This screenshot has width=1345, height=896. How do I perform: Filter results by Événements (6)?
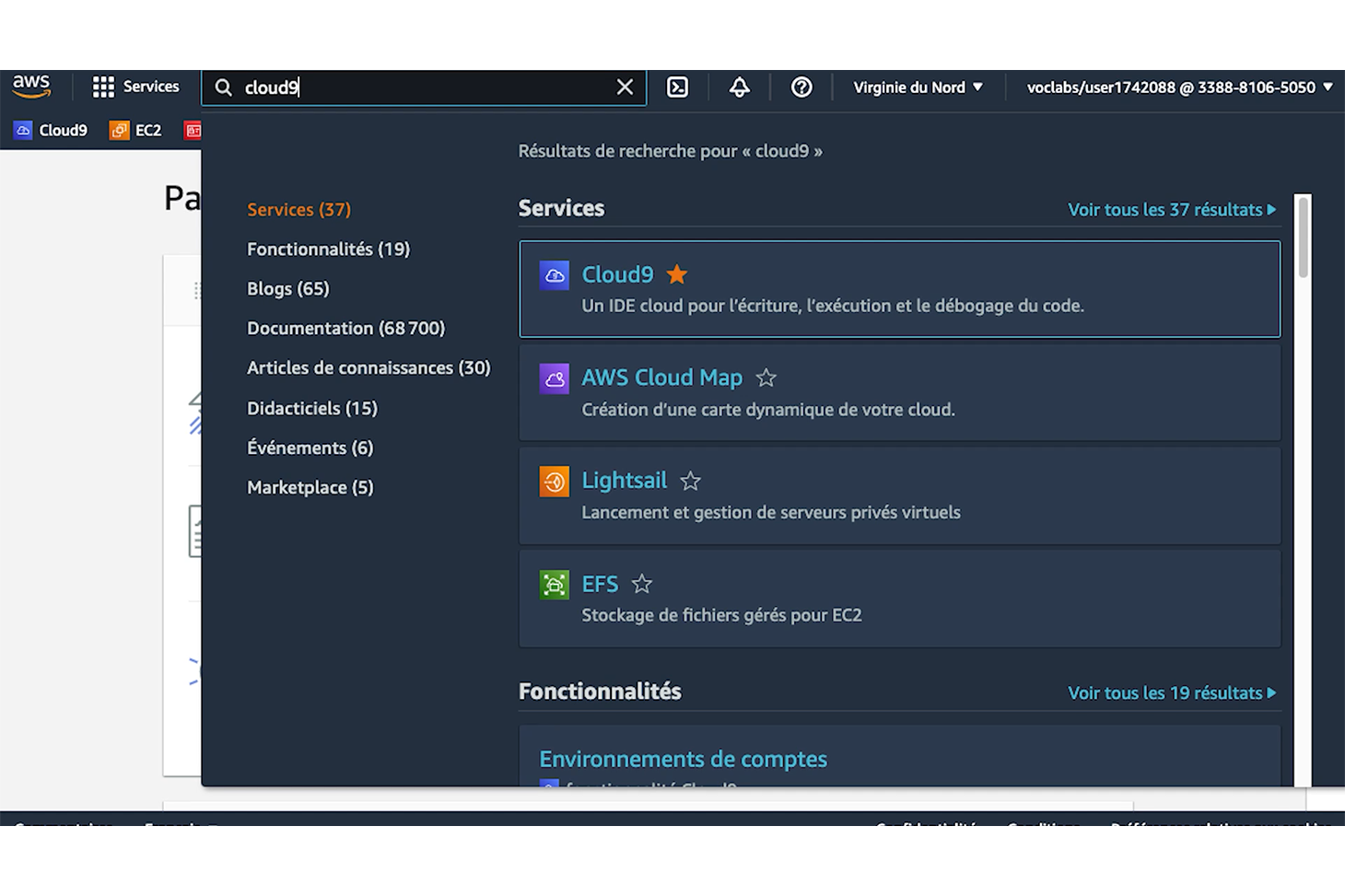tap(310, 448)
